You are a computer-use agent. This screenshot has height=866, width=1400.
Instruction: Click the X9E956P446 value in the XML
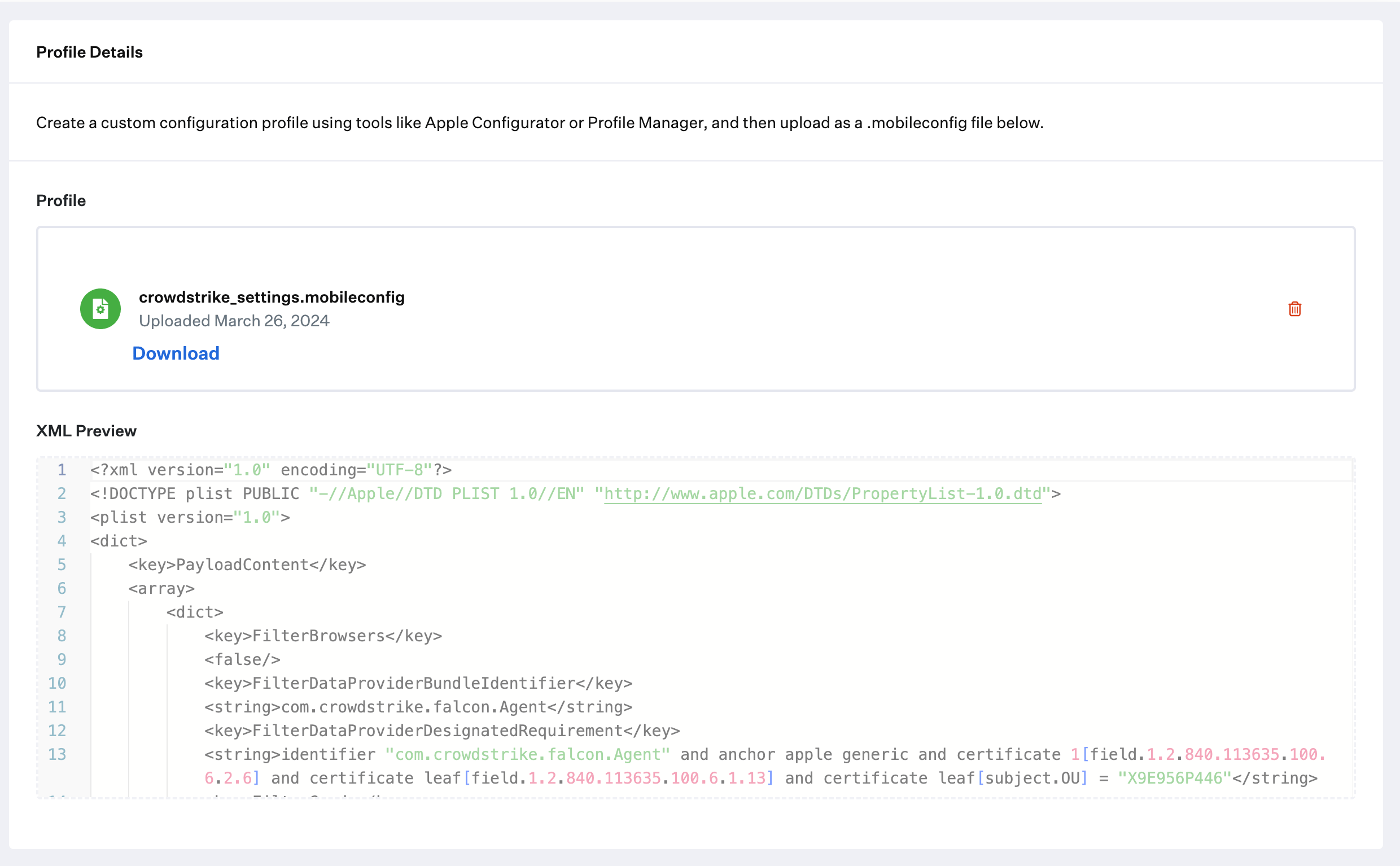tap(1174, 778)
